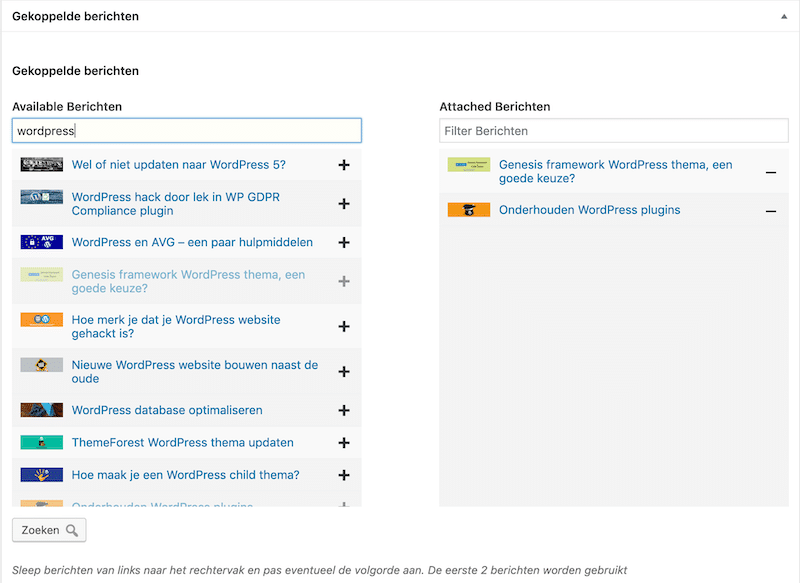
Task: Open 'WordPress database optimaliseren' link
Action: [167, 410]
